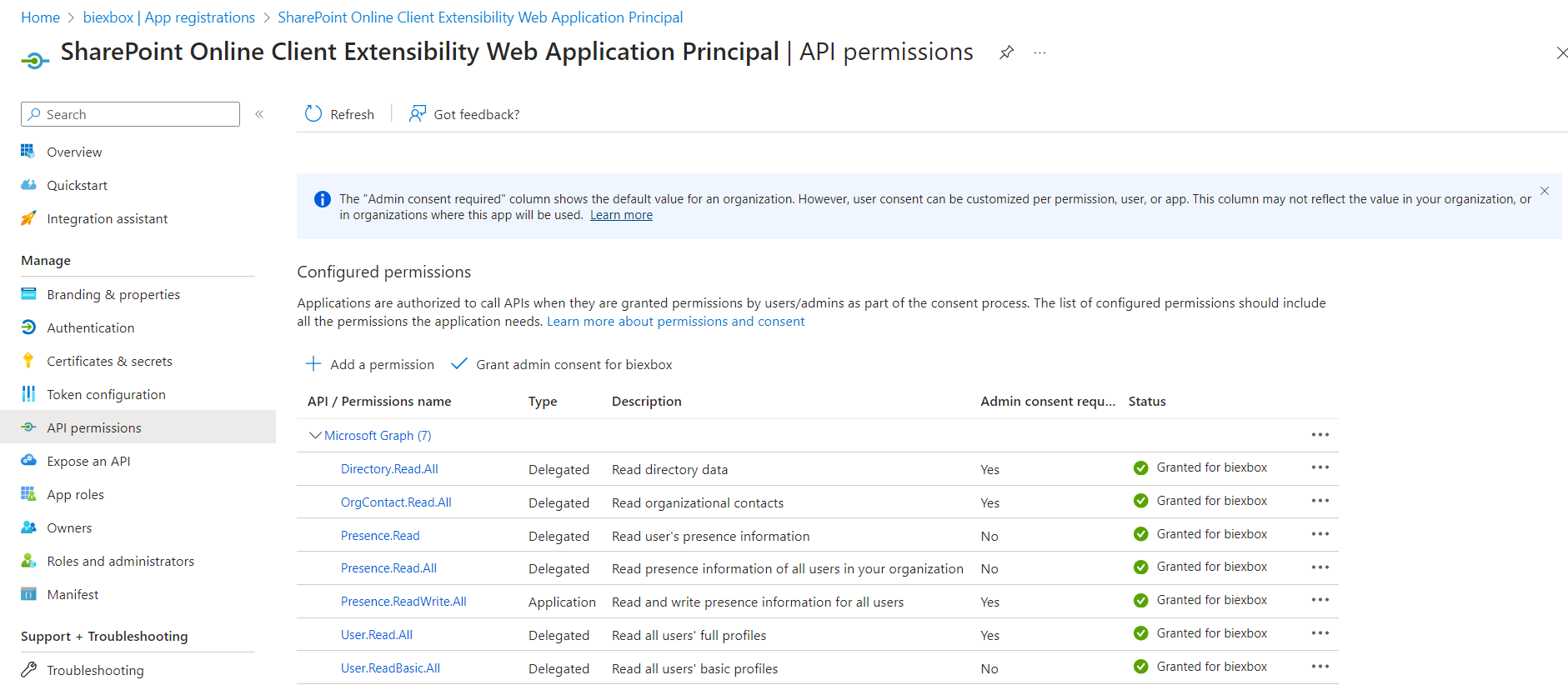1568x690 pixels.
Task: Open ellipsis menu for Directory.Read.All row
Action: click(1320, 467)
